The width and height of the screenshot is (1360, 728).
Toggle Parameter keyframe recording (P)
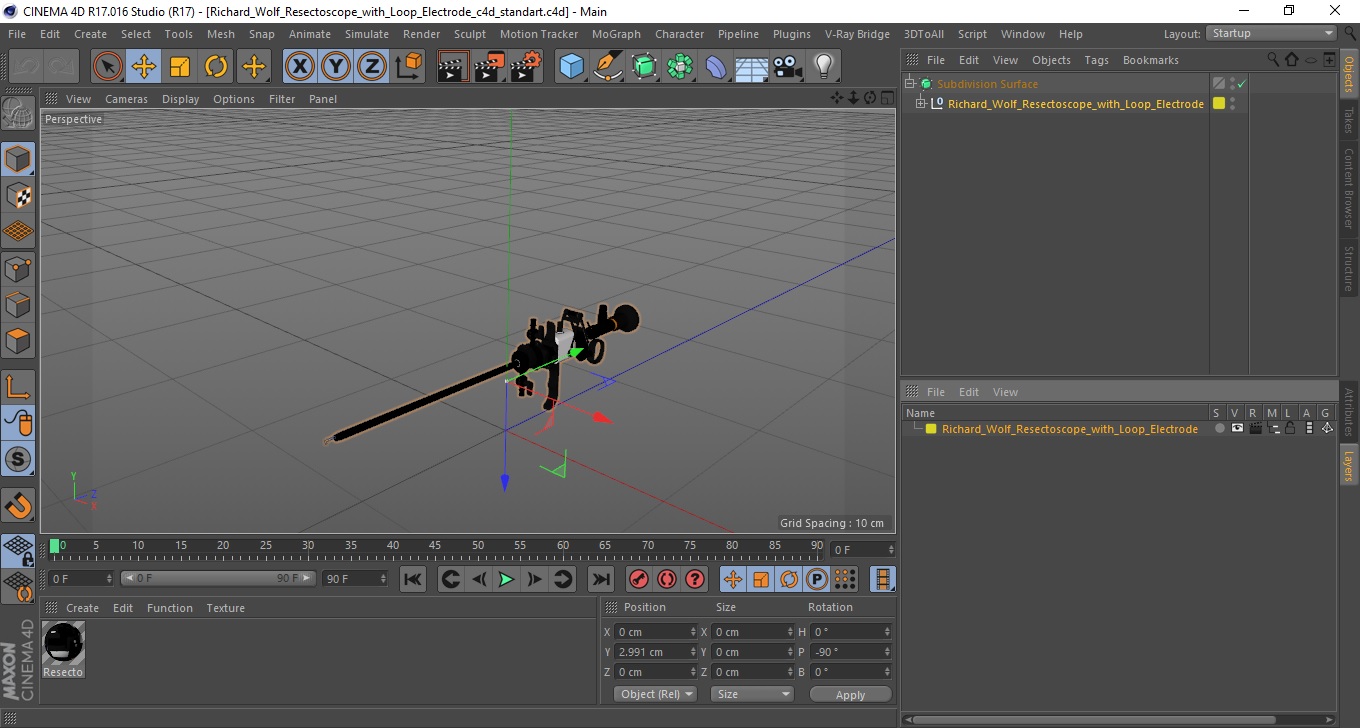pos(817,579)
